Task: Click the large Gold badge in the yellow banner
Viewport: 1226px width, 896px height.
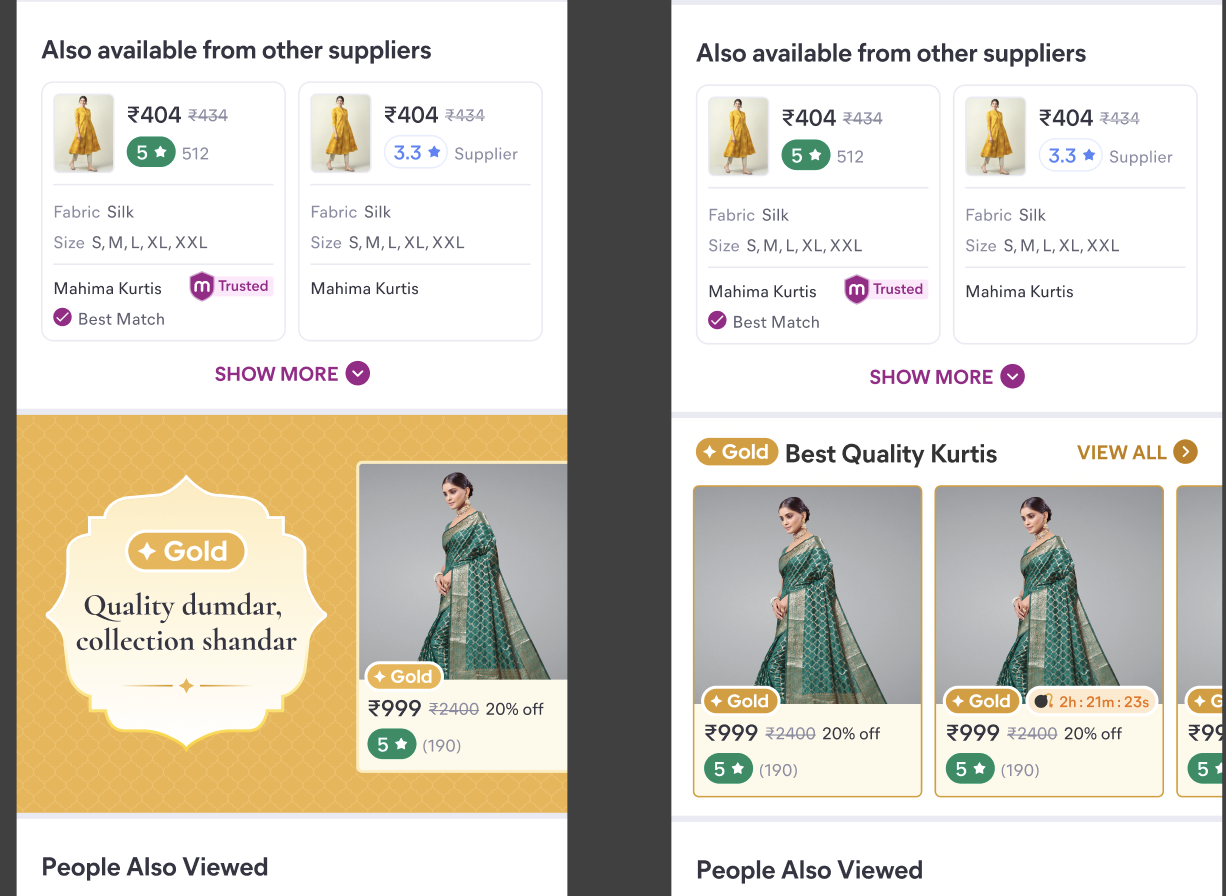Action: click(186, 551)
